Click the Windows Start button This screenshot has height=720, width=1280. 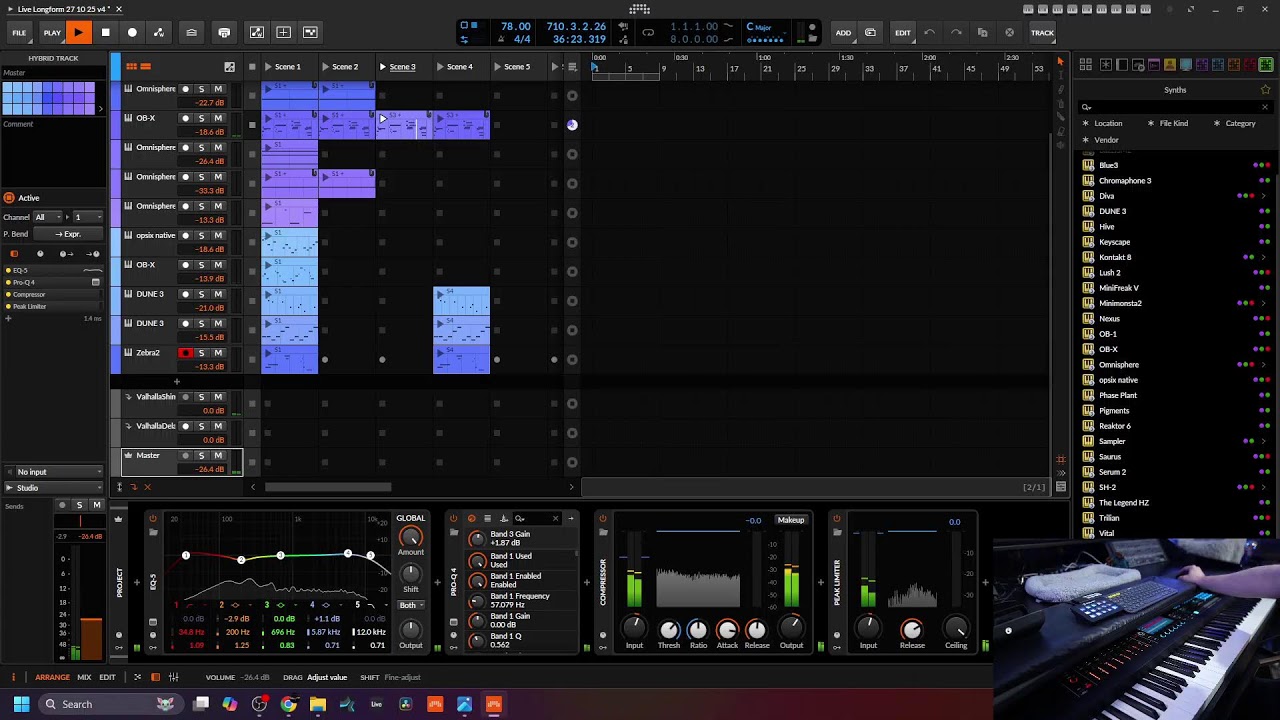pos(21,705)
